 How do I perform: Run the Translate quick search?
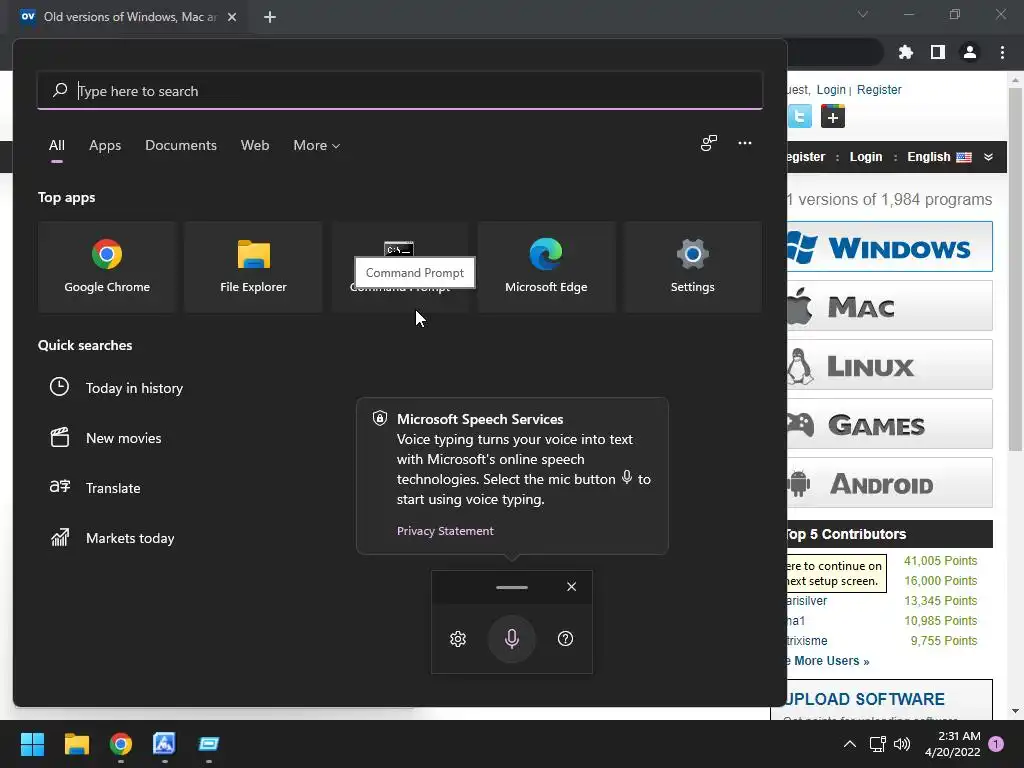(x=113, y=488)
